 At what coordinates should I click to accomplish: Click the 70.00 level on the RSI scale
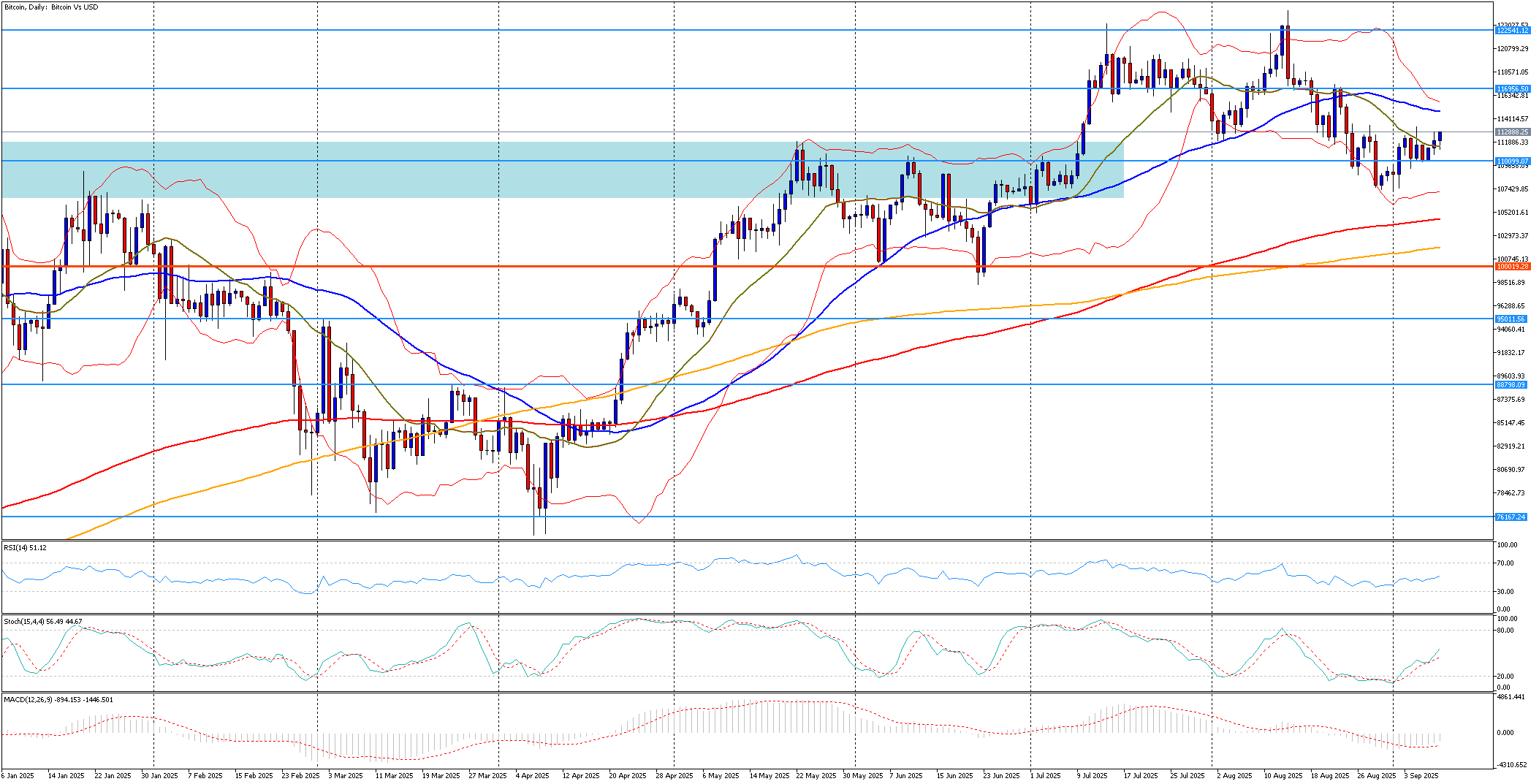[x=1505, y=563]
